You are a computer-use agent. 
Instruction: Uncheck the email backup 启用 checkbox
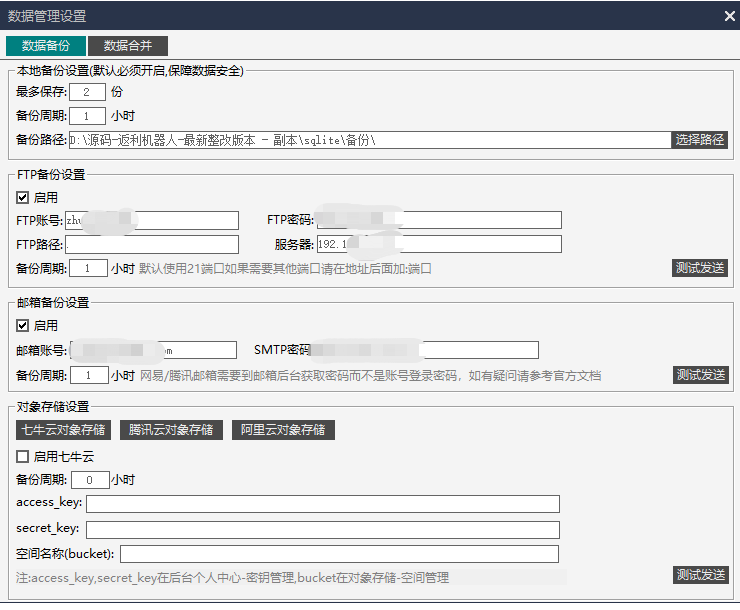(23, 326)
